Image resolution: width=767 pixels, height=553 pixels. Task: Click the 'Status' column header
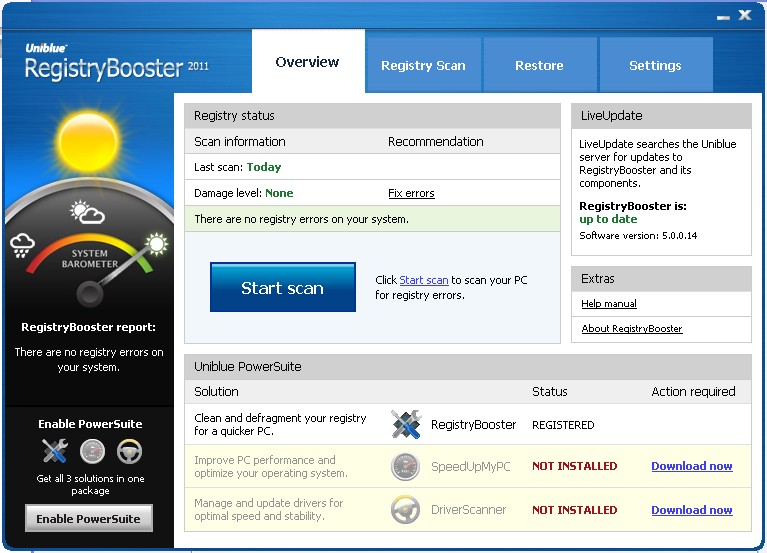550,392
